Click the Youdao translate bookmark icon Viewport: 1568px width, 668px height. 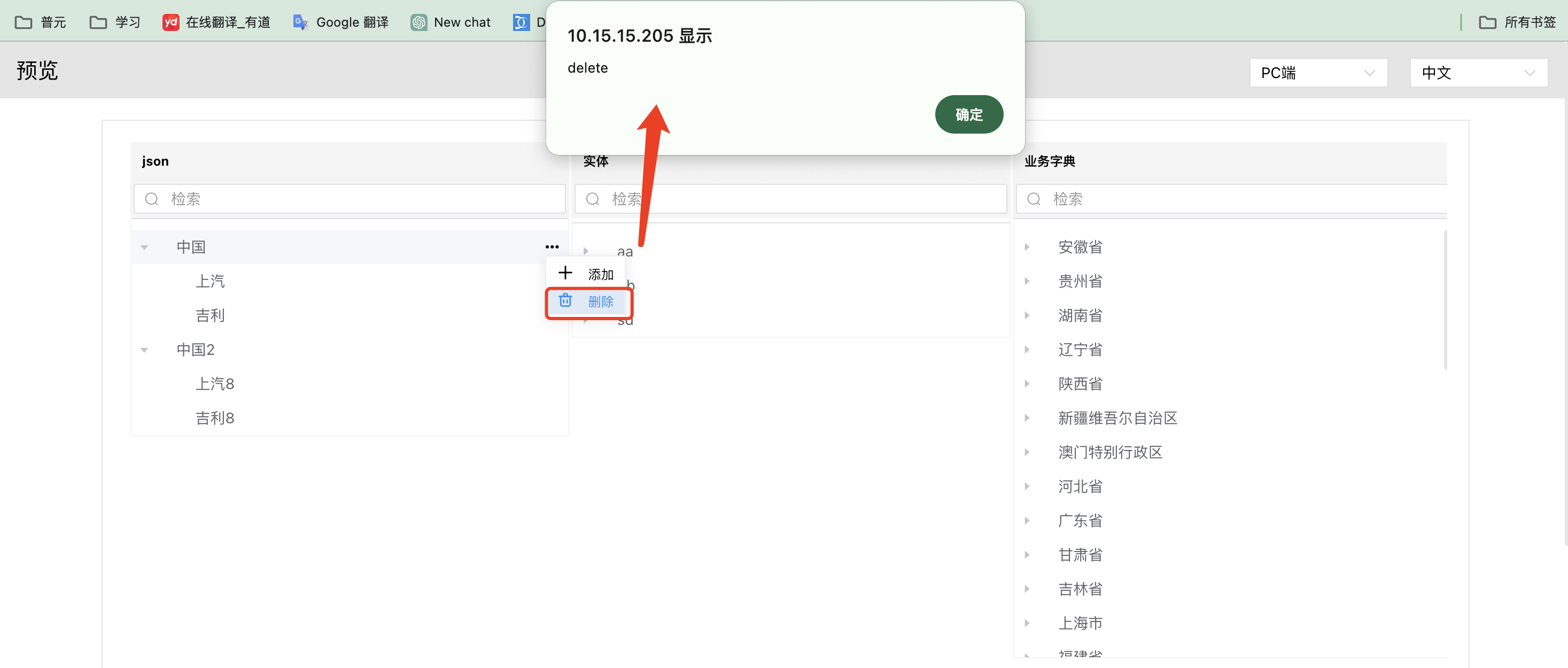click(x=170, y=22)
